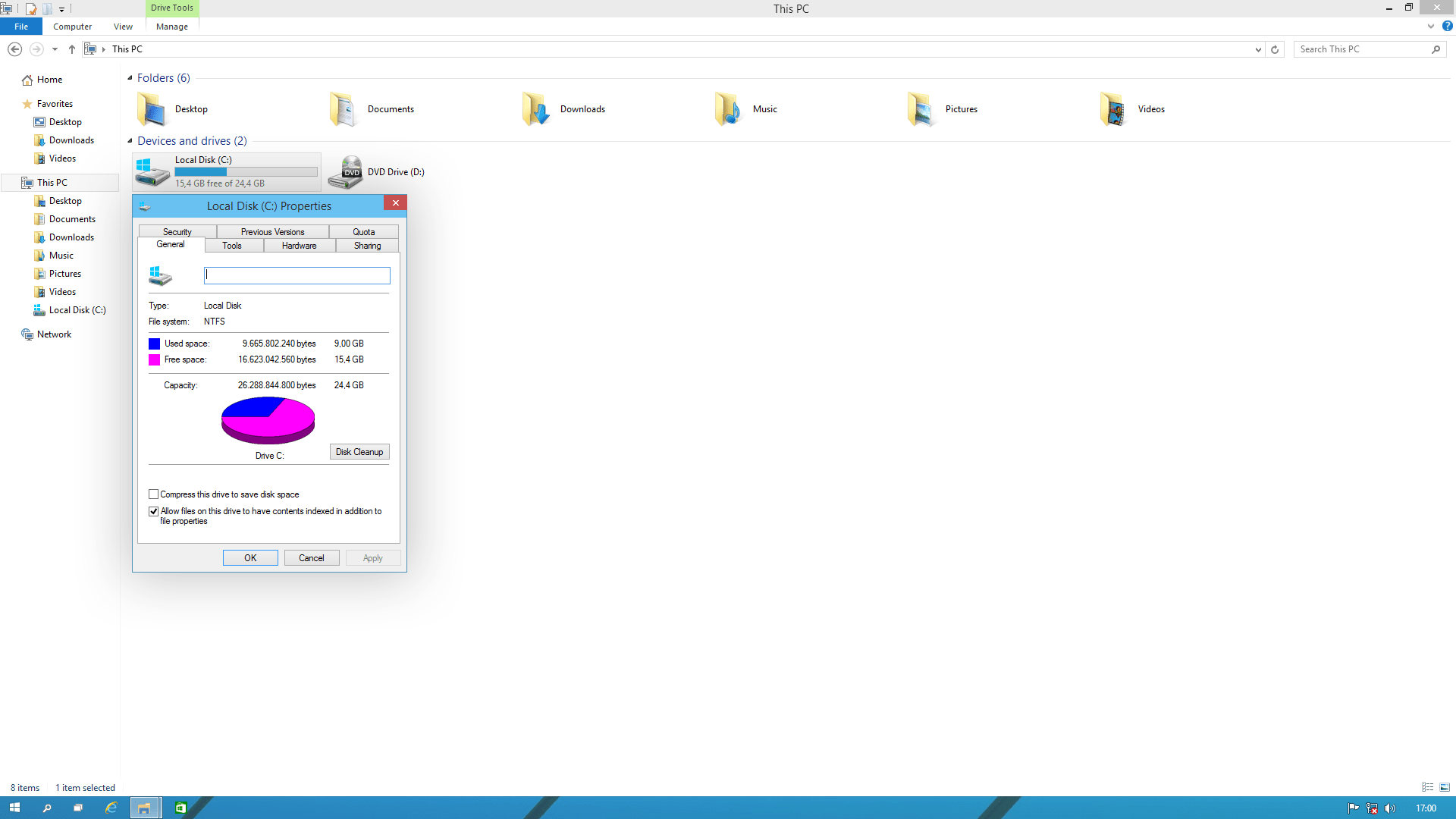Screen dimensions: 1456x819
Task: Open the address bar history dropdown
Action: (x=1258, y=49)
